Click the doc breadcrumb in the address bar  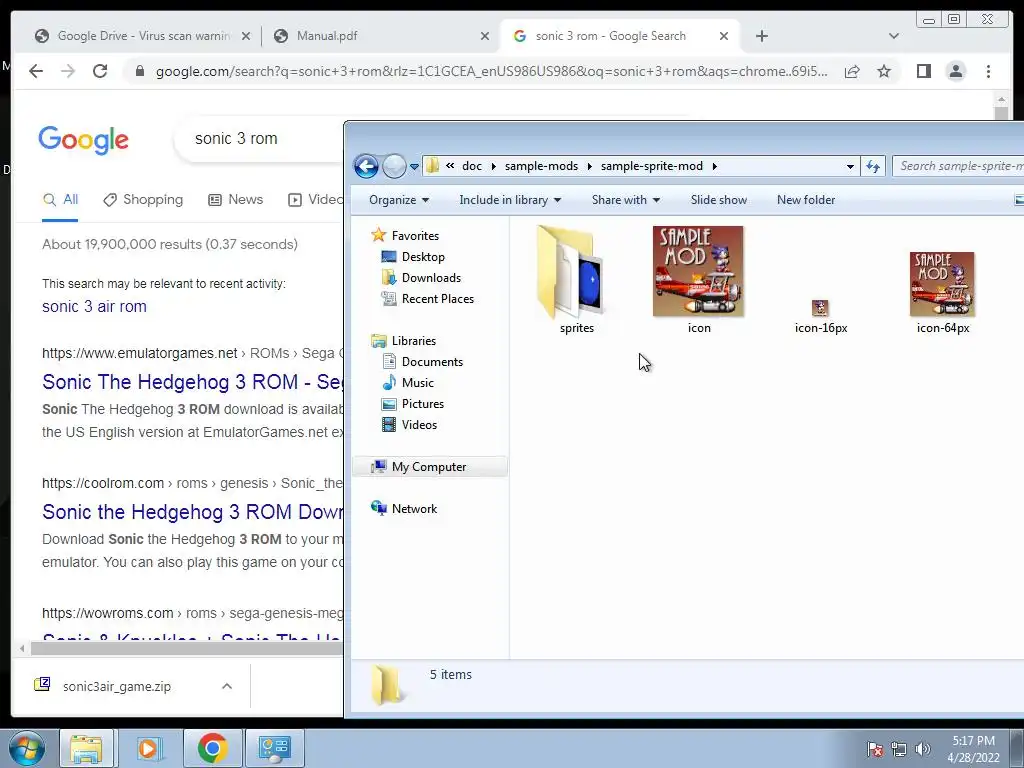click(472, 166)
